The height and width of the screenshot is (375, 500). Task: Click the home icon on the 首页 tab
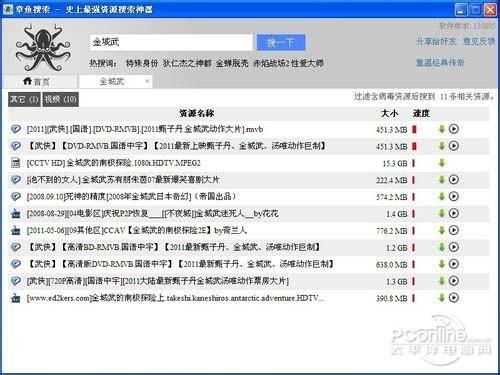pos(27,81)
